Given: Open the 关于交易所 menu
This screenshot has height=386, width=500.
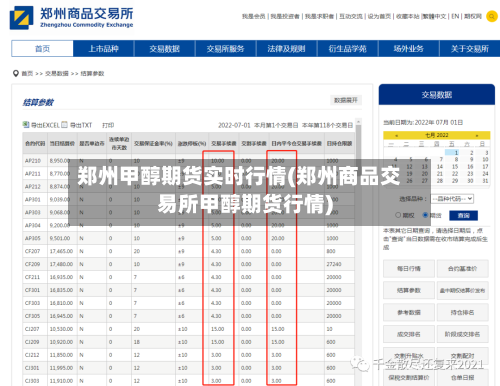Looking at the screenshot, I should pyautogui.click(x=470, y=49).
